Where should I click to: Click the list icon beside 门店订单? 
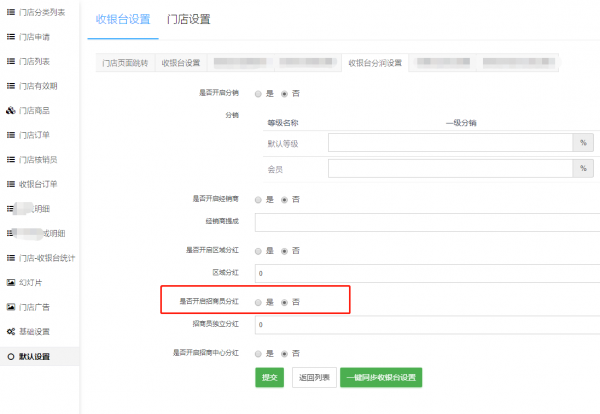pos(11,135)
